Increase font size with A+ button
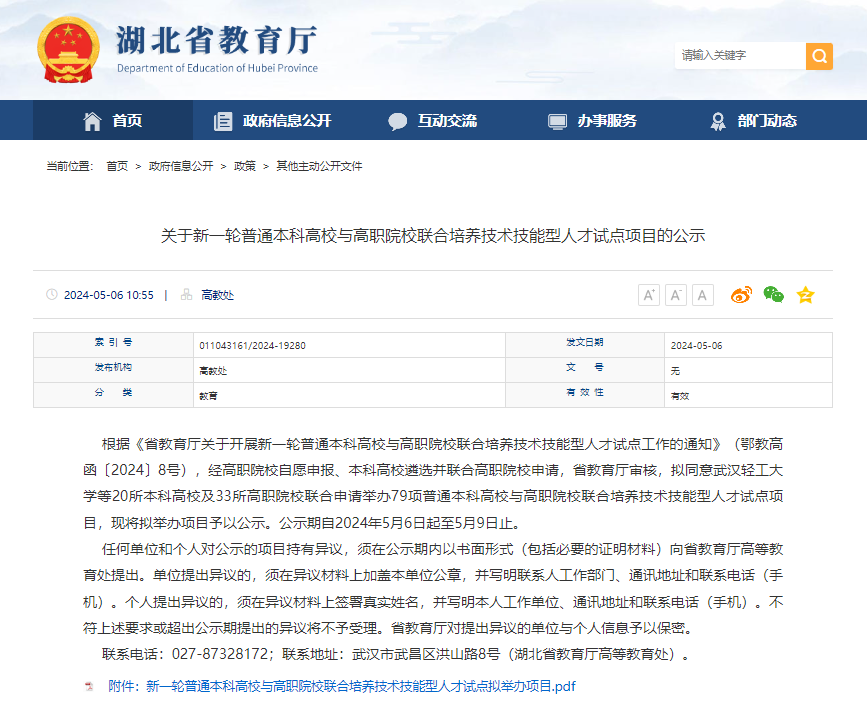867x712 pixels. 649,294
